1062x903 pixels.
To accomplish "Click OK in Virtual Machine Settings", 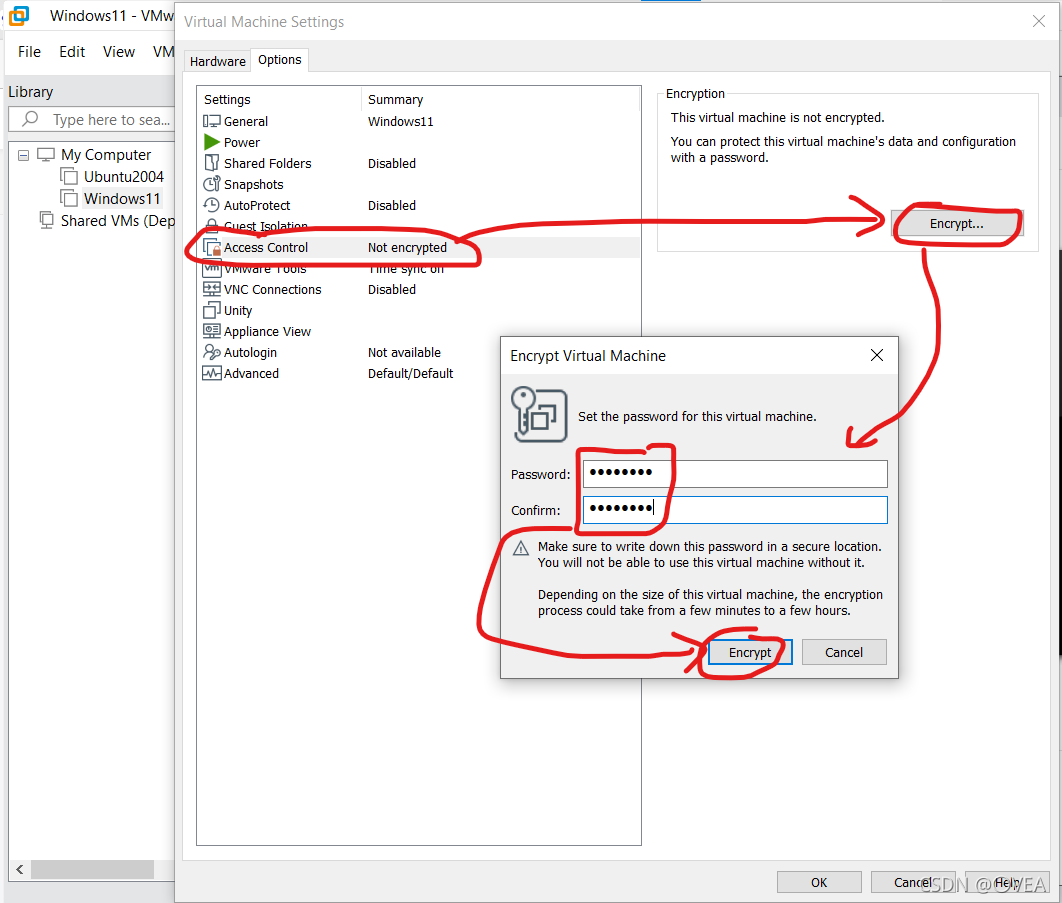I will tap(819, 882).
